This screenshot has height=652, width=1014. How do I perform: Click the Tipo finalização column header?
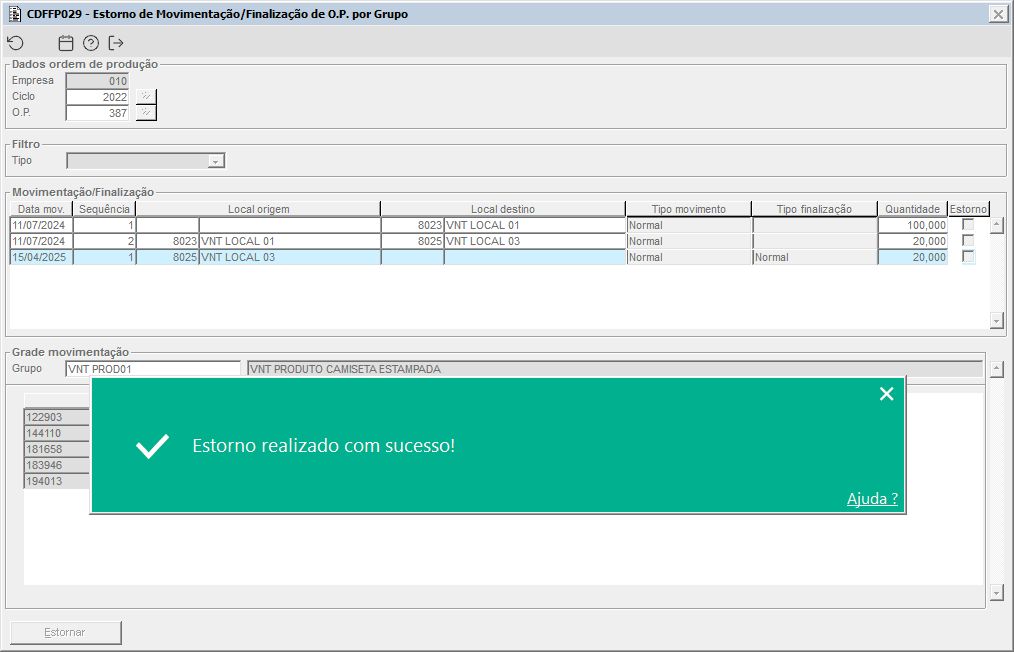(814, 209)
